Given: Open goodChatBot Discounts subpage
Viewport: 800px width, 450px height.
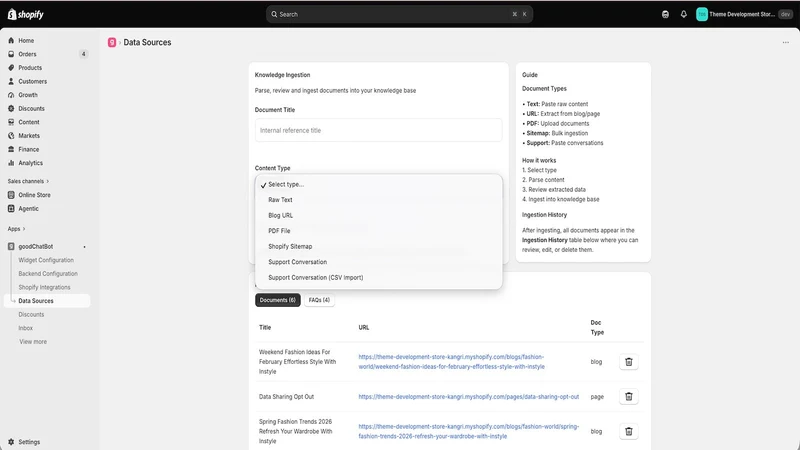Looking at the screenshot, I should [31, 315].
